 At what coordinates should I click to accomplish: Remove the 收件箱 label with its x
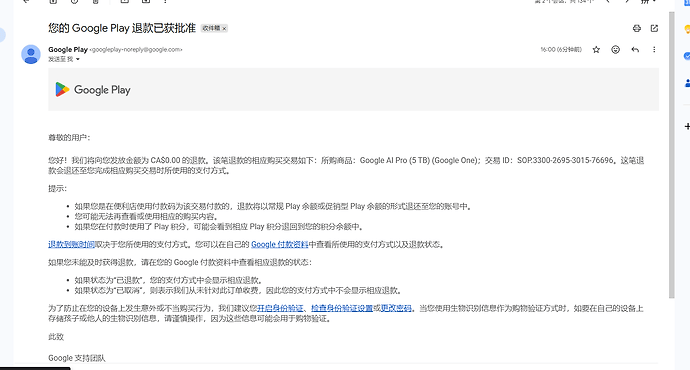coord(224,29)
